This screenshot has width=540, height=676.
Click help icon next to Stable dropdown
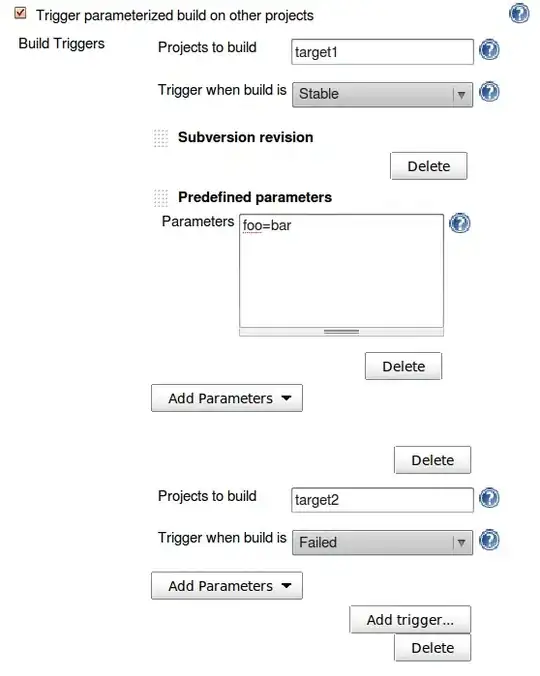coord(489,92)
